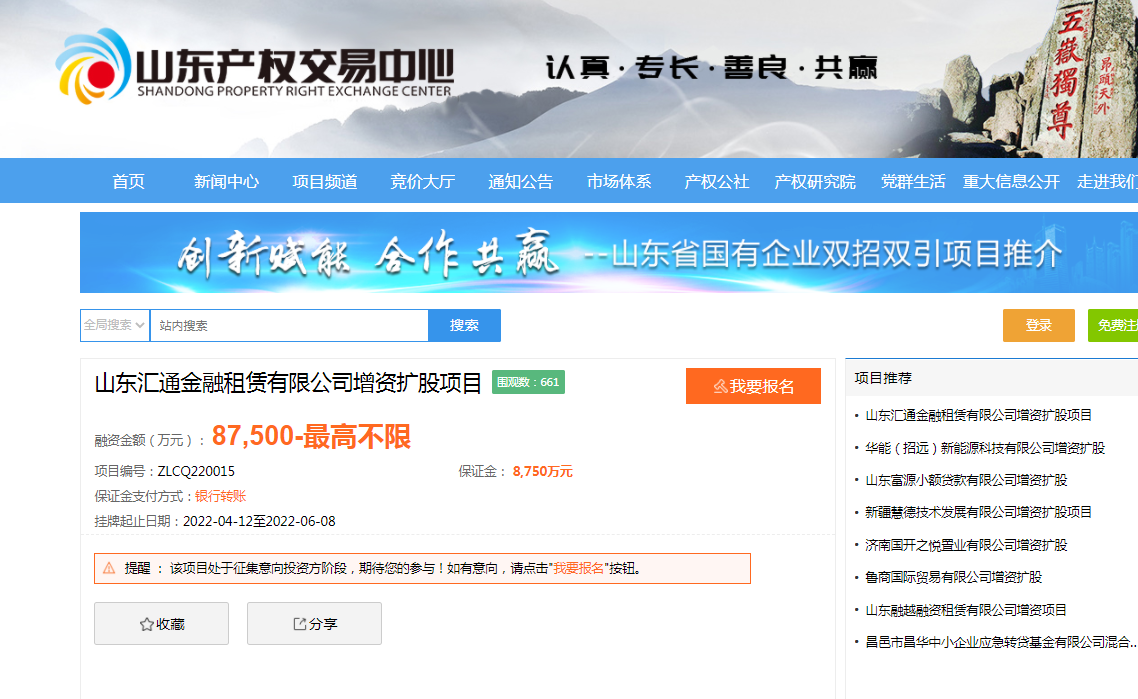Open the 产权研究院 menu
The image size is (1138, 699).
tap(814, 181)
